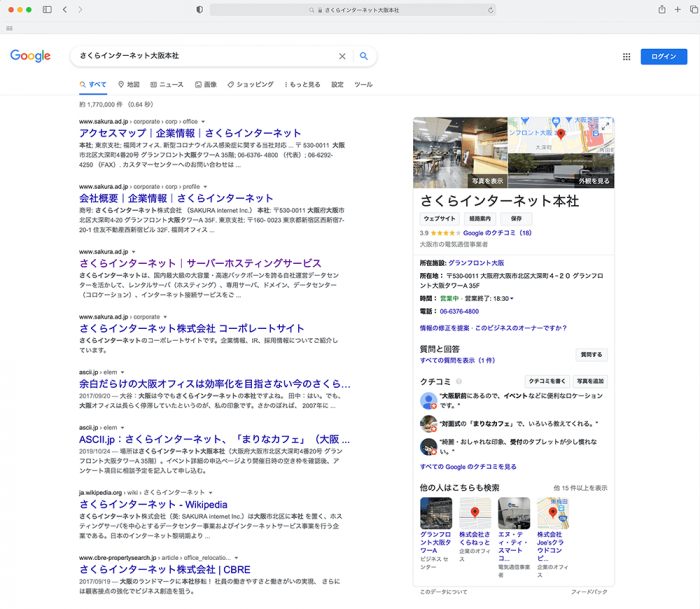This screenshot has width=700, height=609.
Task: Open dropdown arrow next to corp › office URL
Action: click(203, 121)
